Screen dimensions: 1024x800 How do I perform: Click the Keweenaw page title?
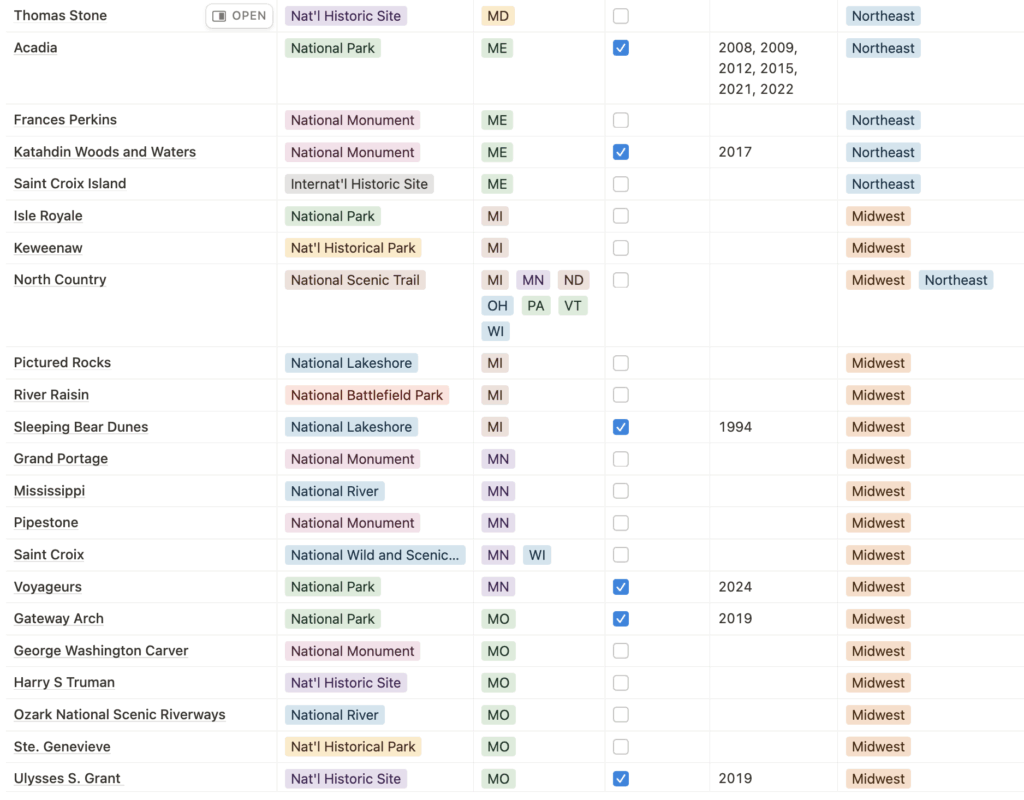[x=47, y=247]
